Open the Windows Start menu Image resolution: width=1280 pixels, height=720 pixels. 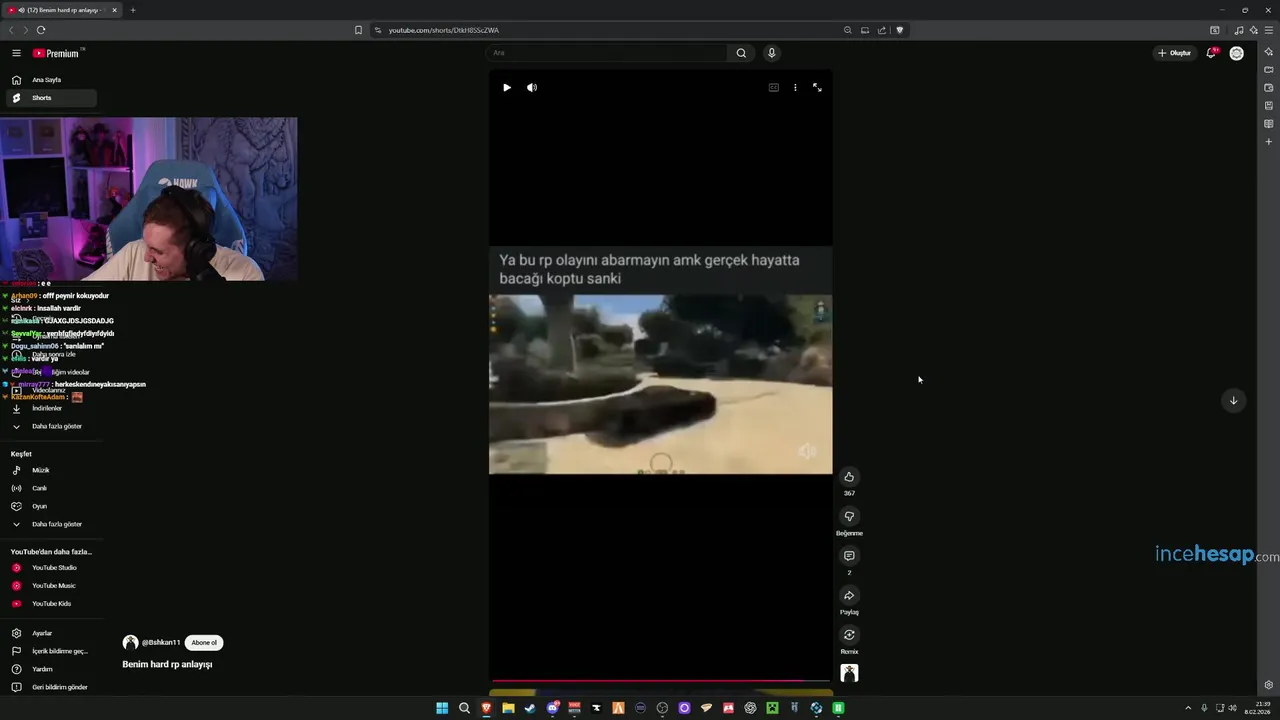click(442, 708)
